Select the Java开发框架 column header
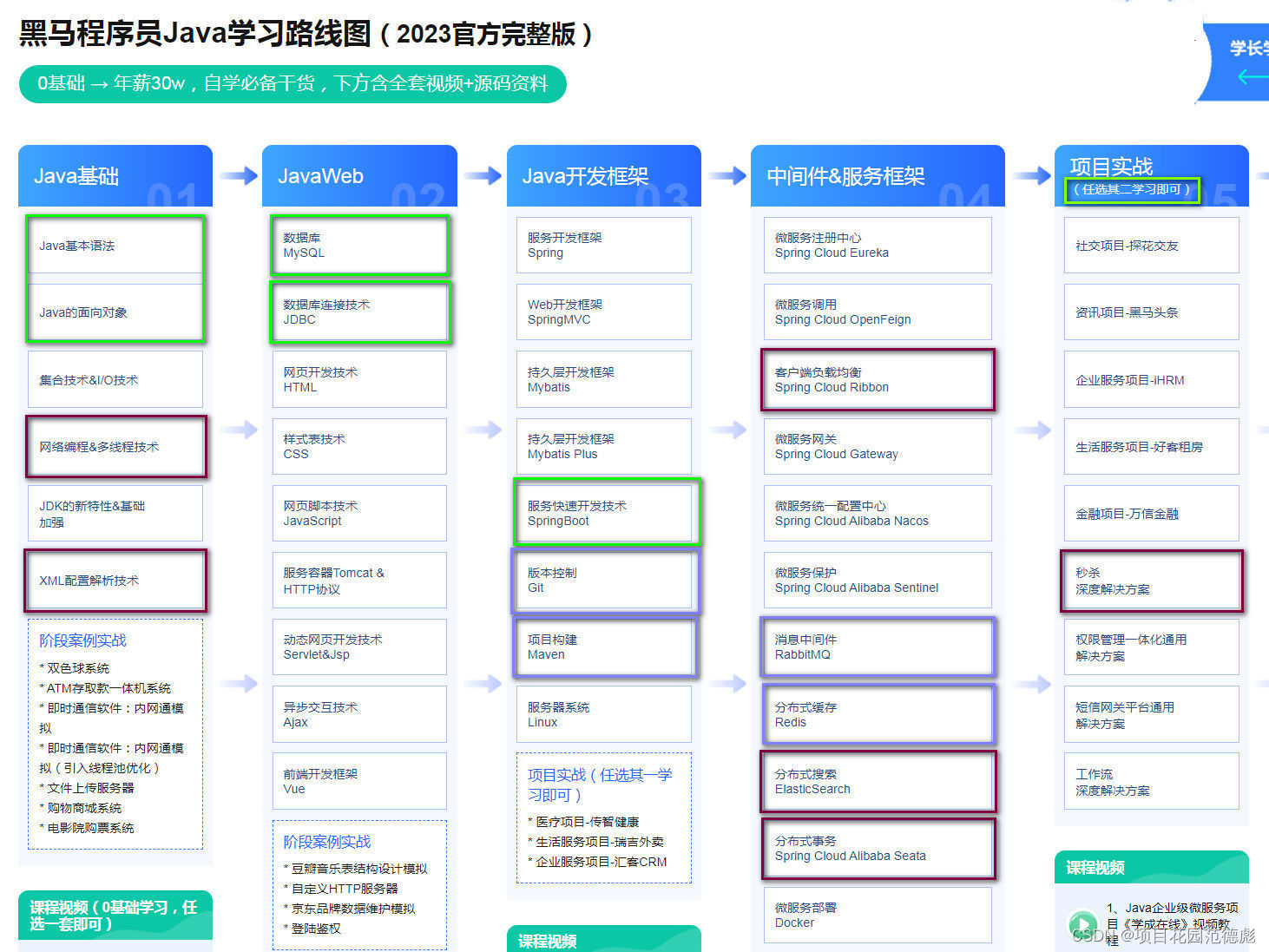The image size is (1269, 952). pos(604,175)
